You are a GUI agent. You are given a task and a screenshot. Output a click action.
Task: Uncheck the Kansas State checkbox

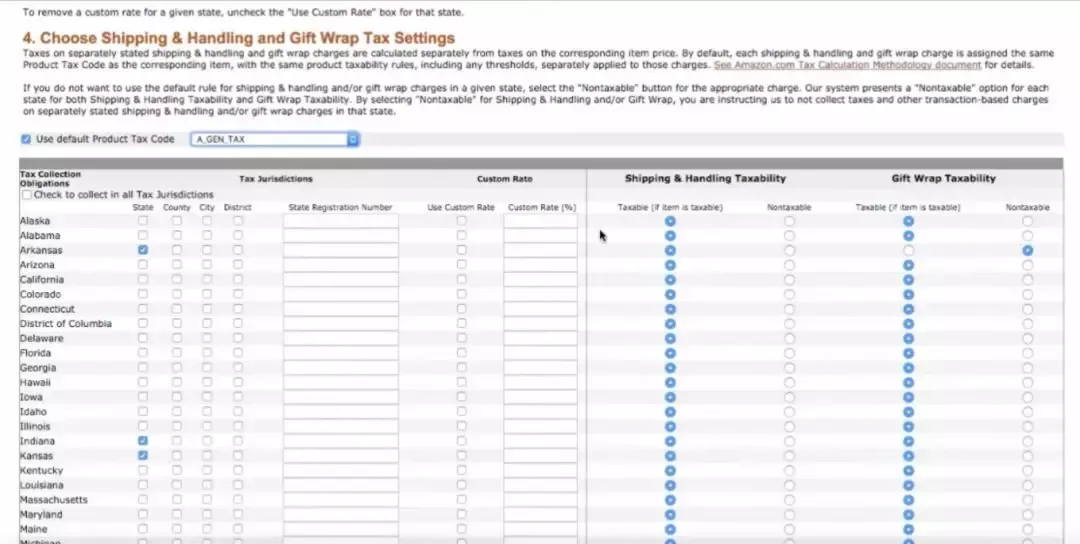pos(143,455)
